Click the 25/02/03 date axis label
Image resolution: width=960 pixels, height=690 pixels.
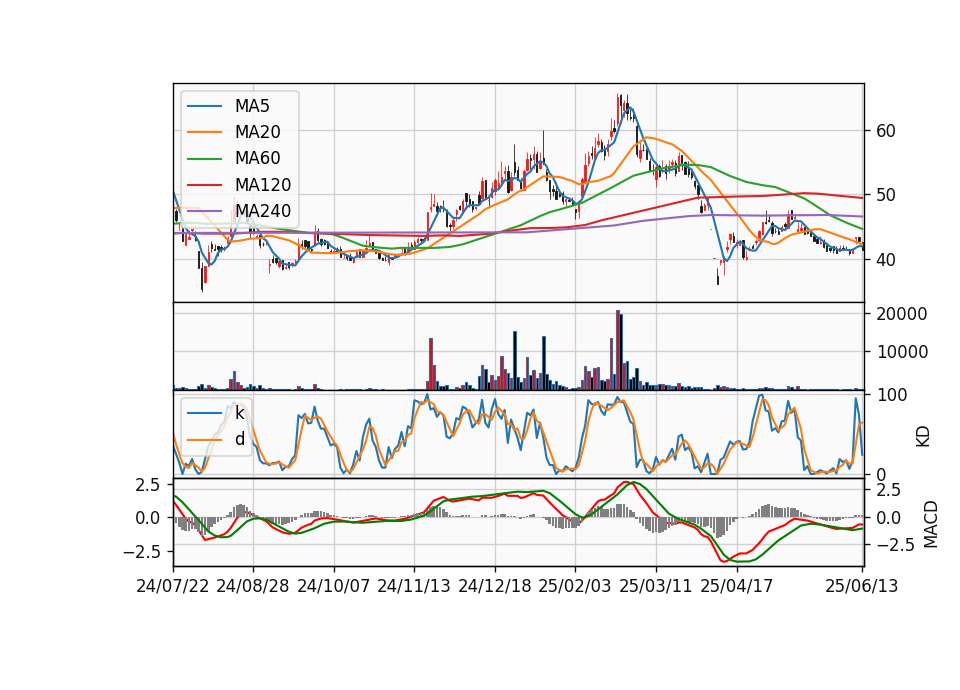click(x=575, y=586)
